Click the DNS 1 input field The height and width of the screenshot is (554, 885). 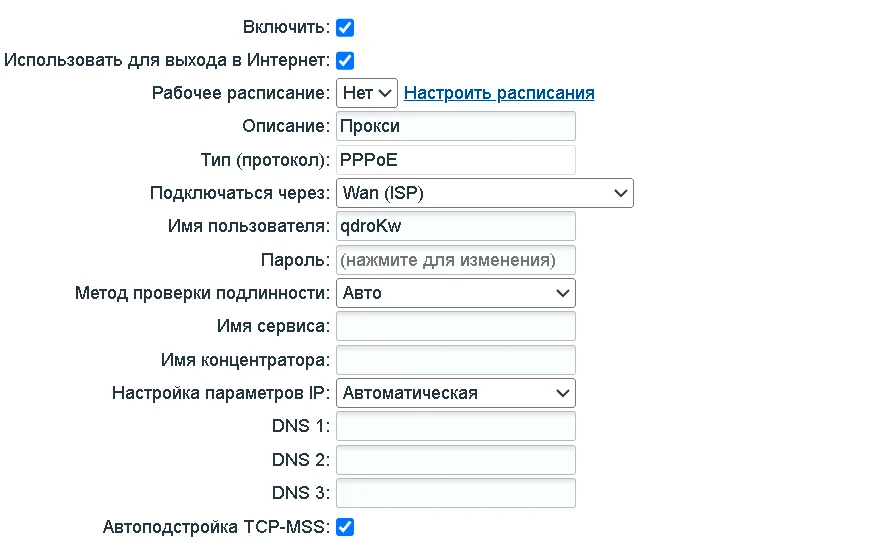pyautogui.click(x=456, y=426)
